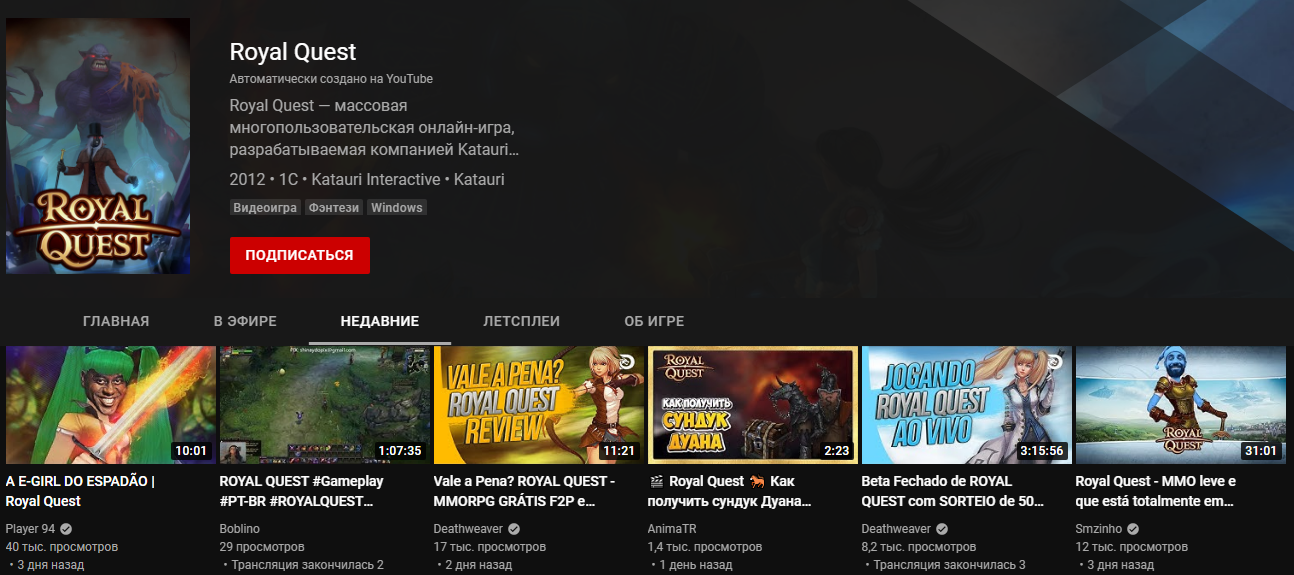Click verified badge beside Deathweaver under Beta Fechado
The image size is (1294, 575).
point(942,529)
